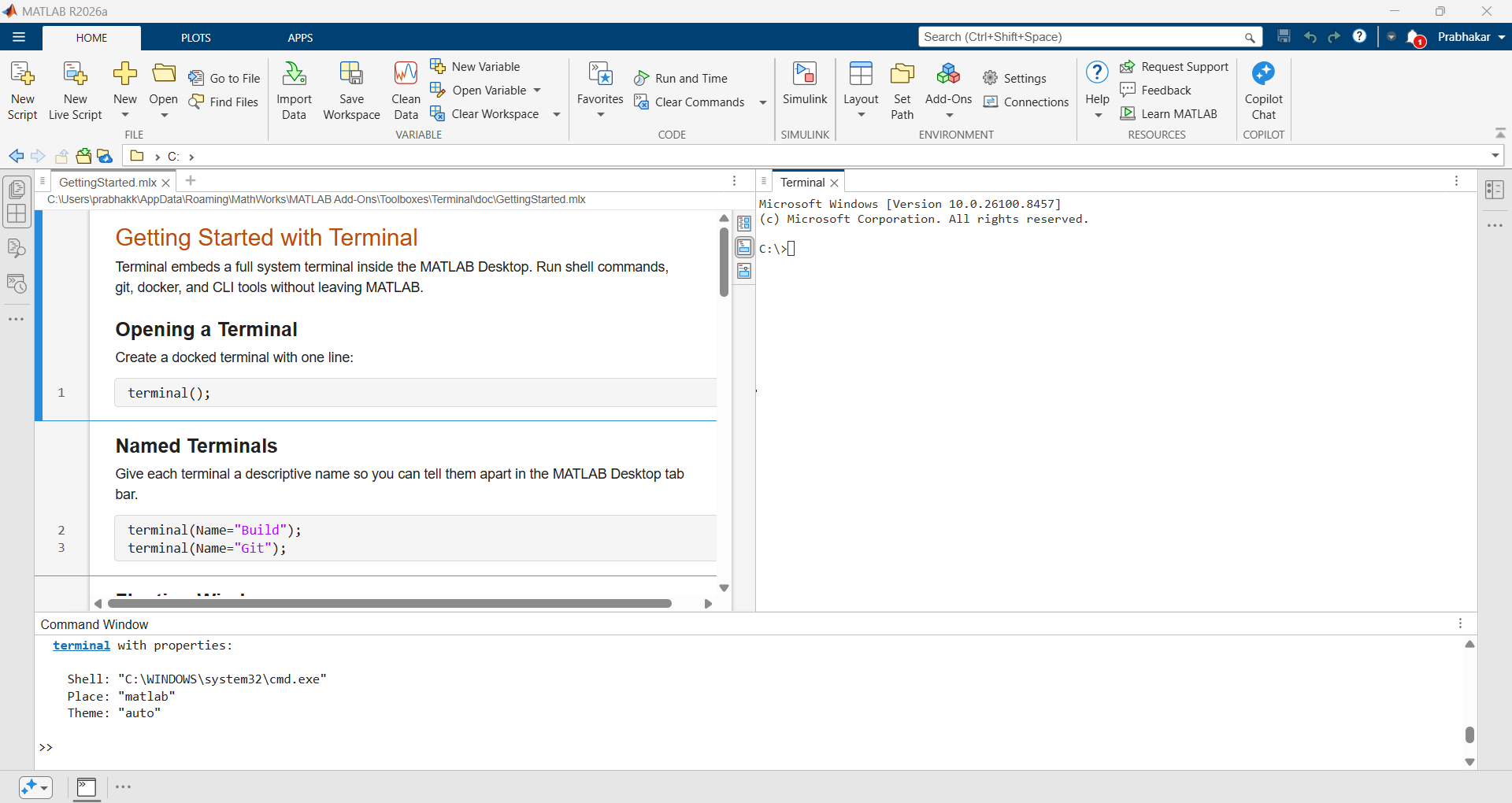Click New Variable button
The height and width of the screenshot is (803, 1512).
tap(475, 66)
